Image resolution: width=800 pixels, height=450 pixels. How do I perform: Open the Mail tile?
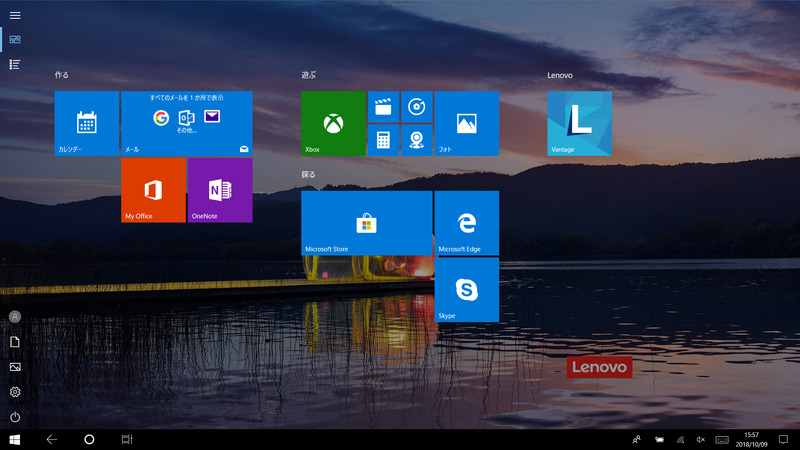187,123
